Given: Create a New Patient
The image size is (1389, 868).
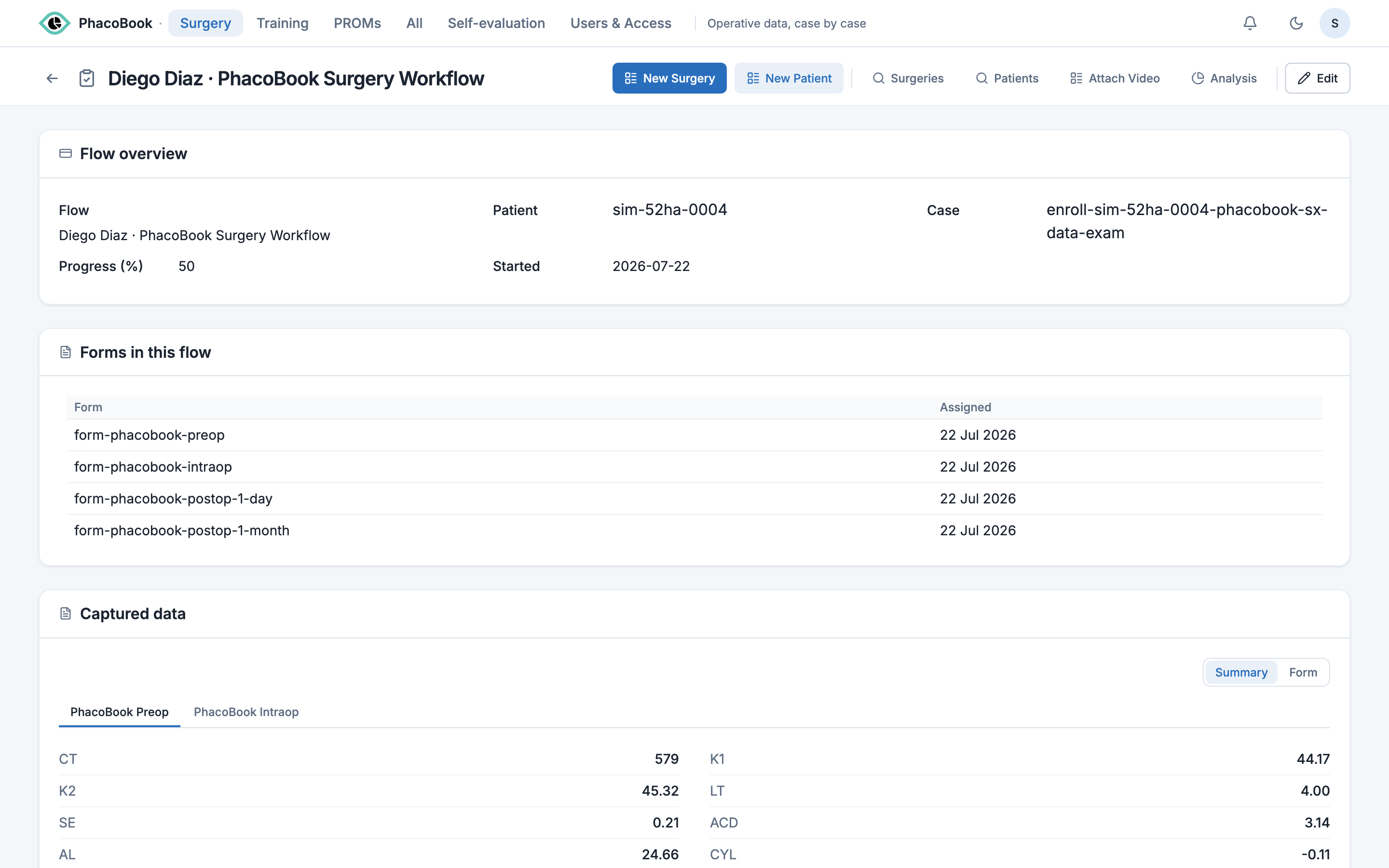Looking at the screenshot, I should [789, 78].
